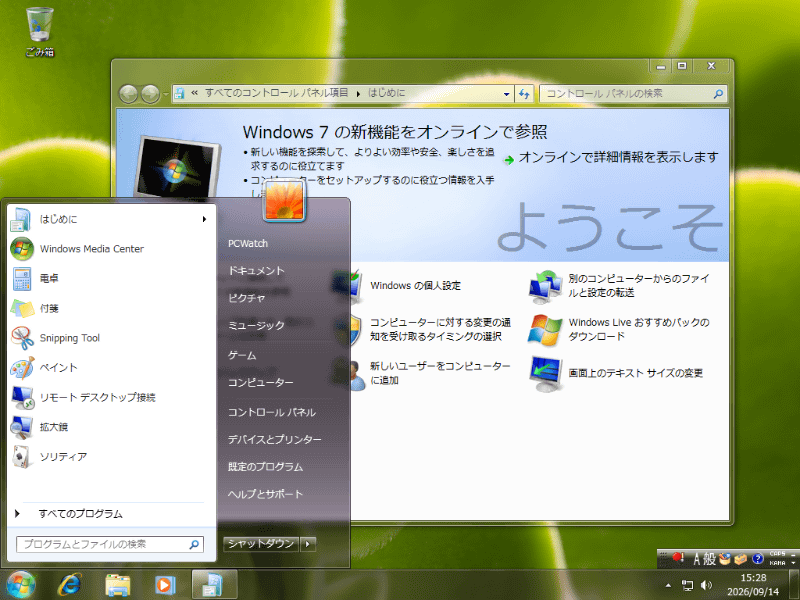Click the user account flower picture
This screenshot has width=800, height=600.
click(x=284, y=201)
